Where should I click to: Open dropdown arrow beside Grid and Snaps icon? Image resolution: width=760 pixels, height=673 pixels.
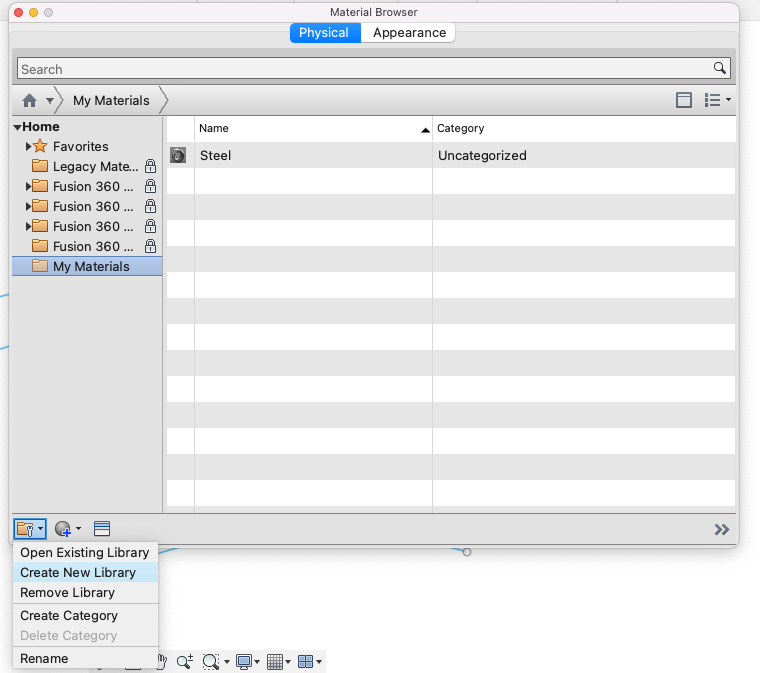[x=288, y=662]
